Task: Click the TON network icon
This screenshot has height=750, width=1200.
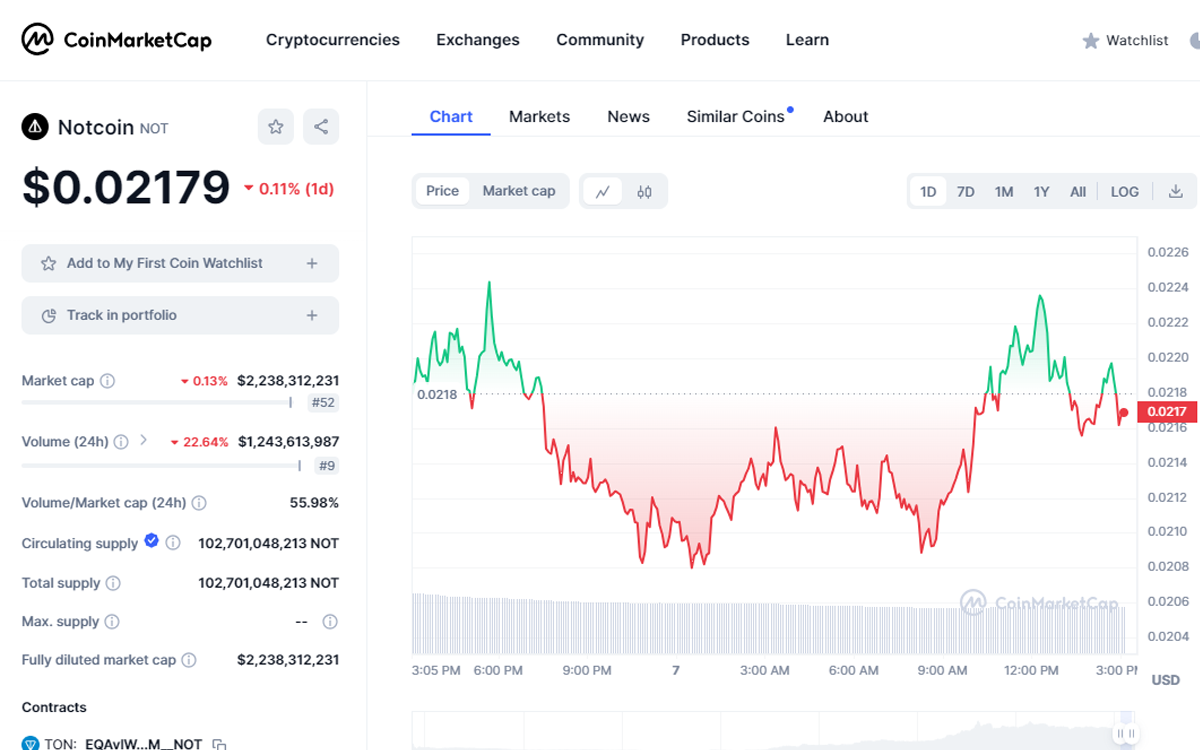Action: click(30, 744)
